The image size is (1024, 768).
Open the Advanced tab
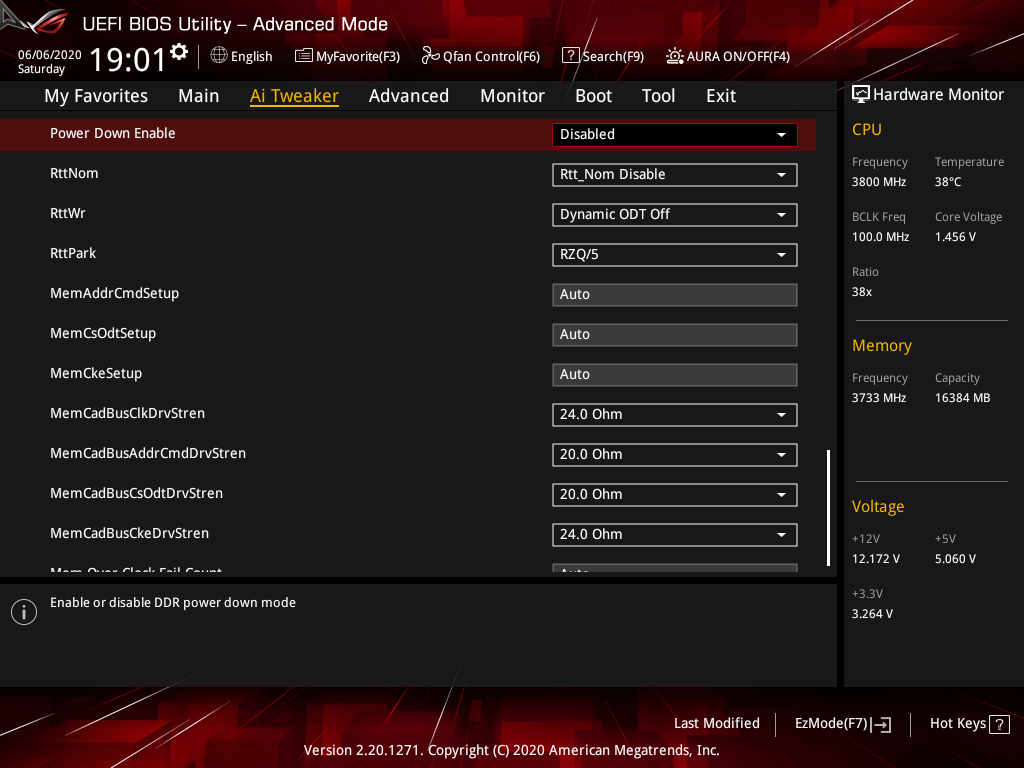coord(409,96)
